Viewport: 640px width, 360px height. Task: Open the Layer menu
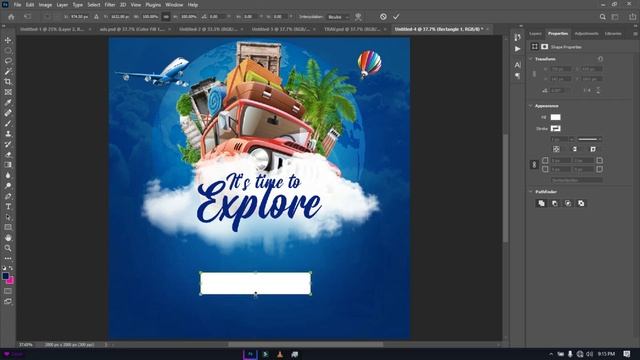tap(62, 5)
